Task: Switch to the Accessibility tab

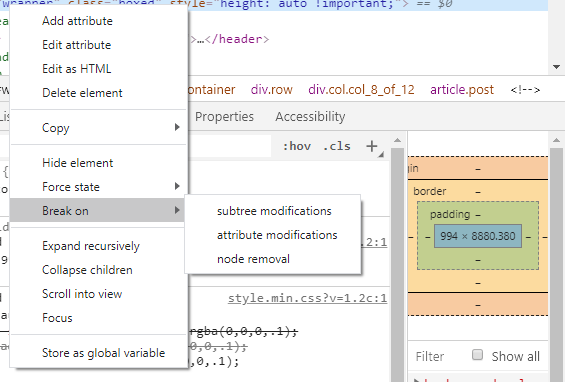Action: [x=310, y=117]
